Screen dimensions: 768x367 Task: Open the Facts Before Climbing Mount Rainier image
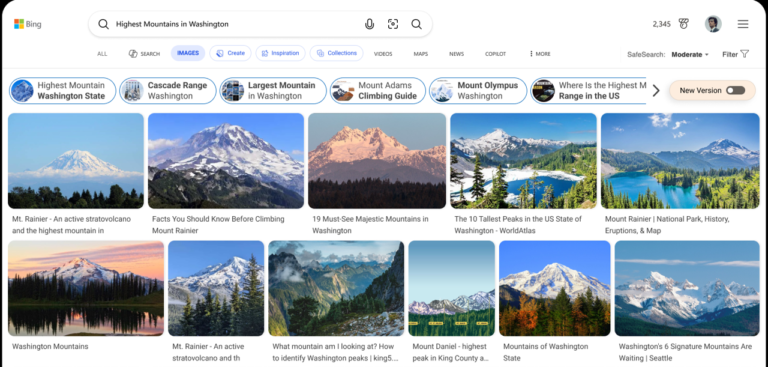(226, 161)
